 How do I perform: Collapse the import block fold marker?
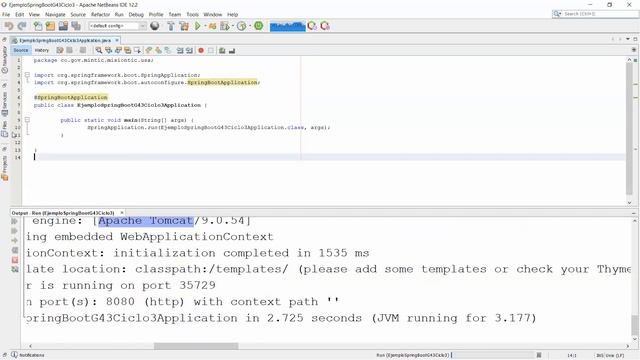(x=27, y=75)
